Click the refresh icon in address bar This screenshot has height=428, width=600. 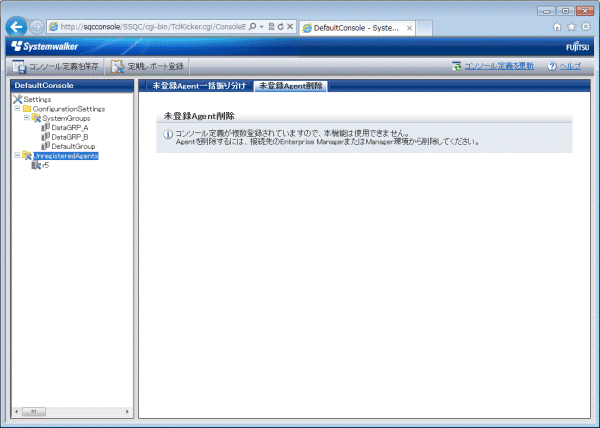[x=280, y=27]
